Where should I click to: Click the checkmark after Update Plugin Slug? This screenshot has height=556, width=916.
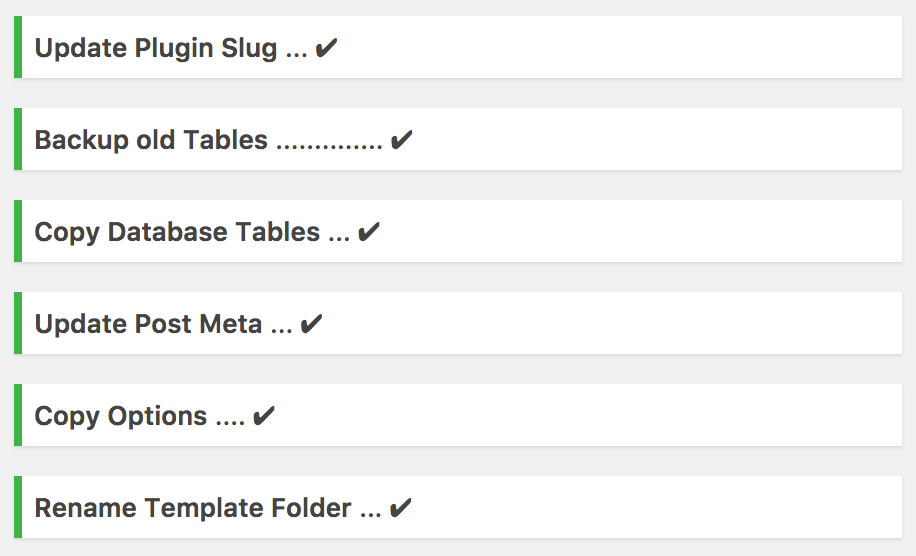[x=326, y=48]
